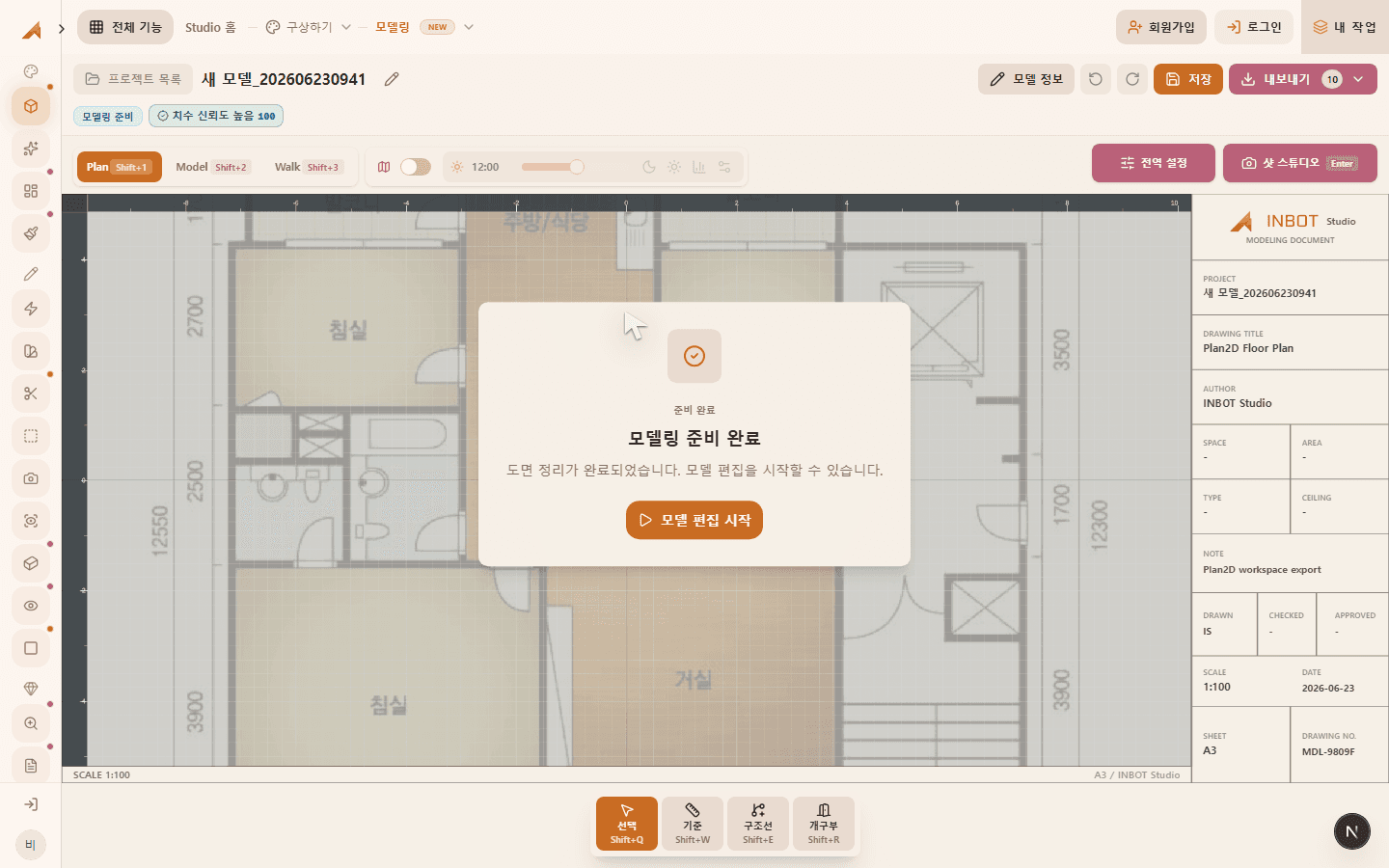Click the focus scan icon in sidebar
The image size is (1389, 868).
(31, 521)
